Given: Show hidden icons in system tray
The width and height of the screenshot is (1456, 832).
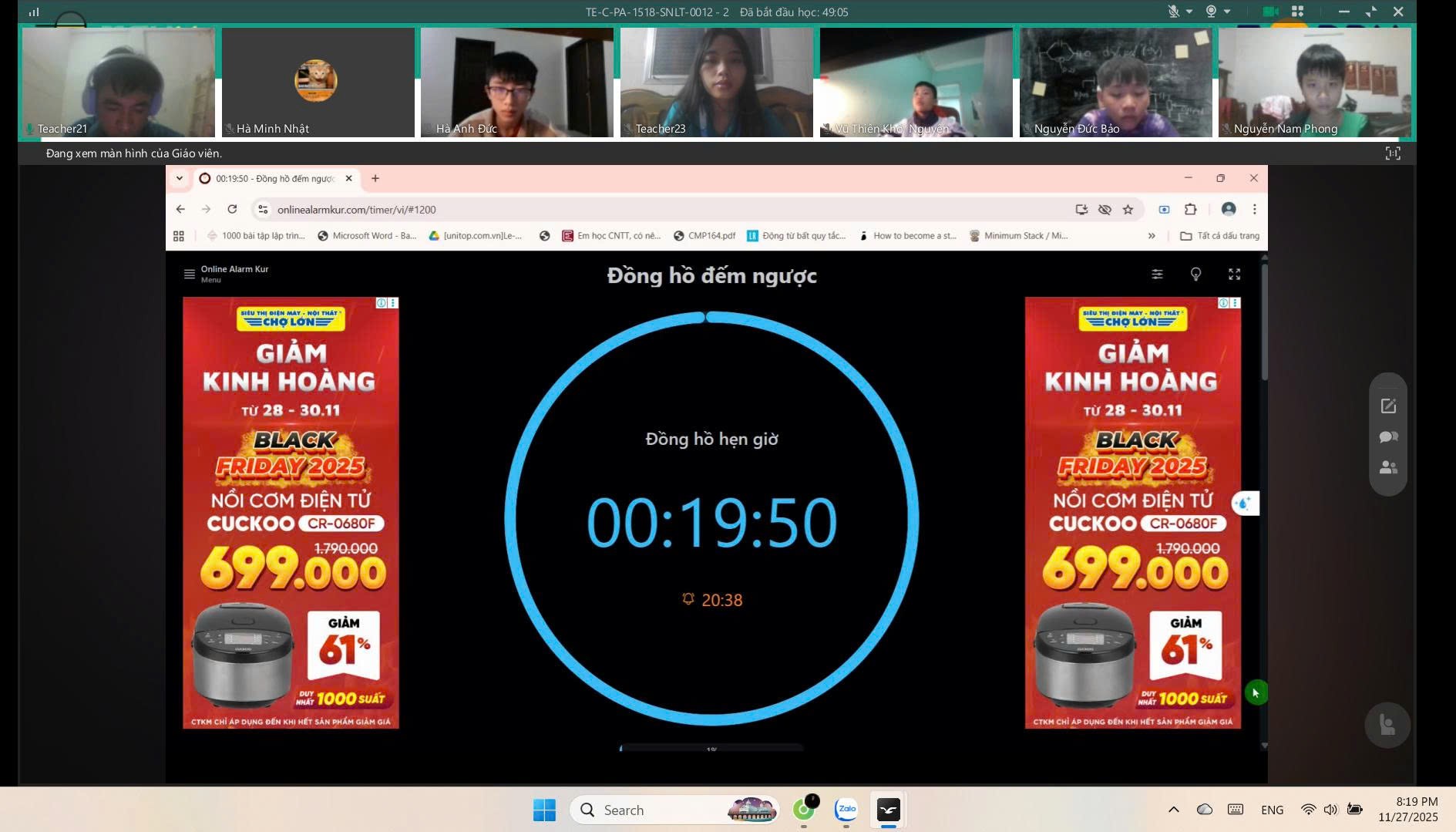Looking at the screenshot, I should coord(1173,810).
